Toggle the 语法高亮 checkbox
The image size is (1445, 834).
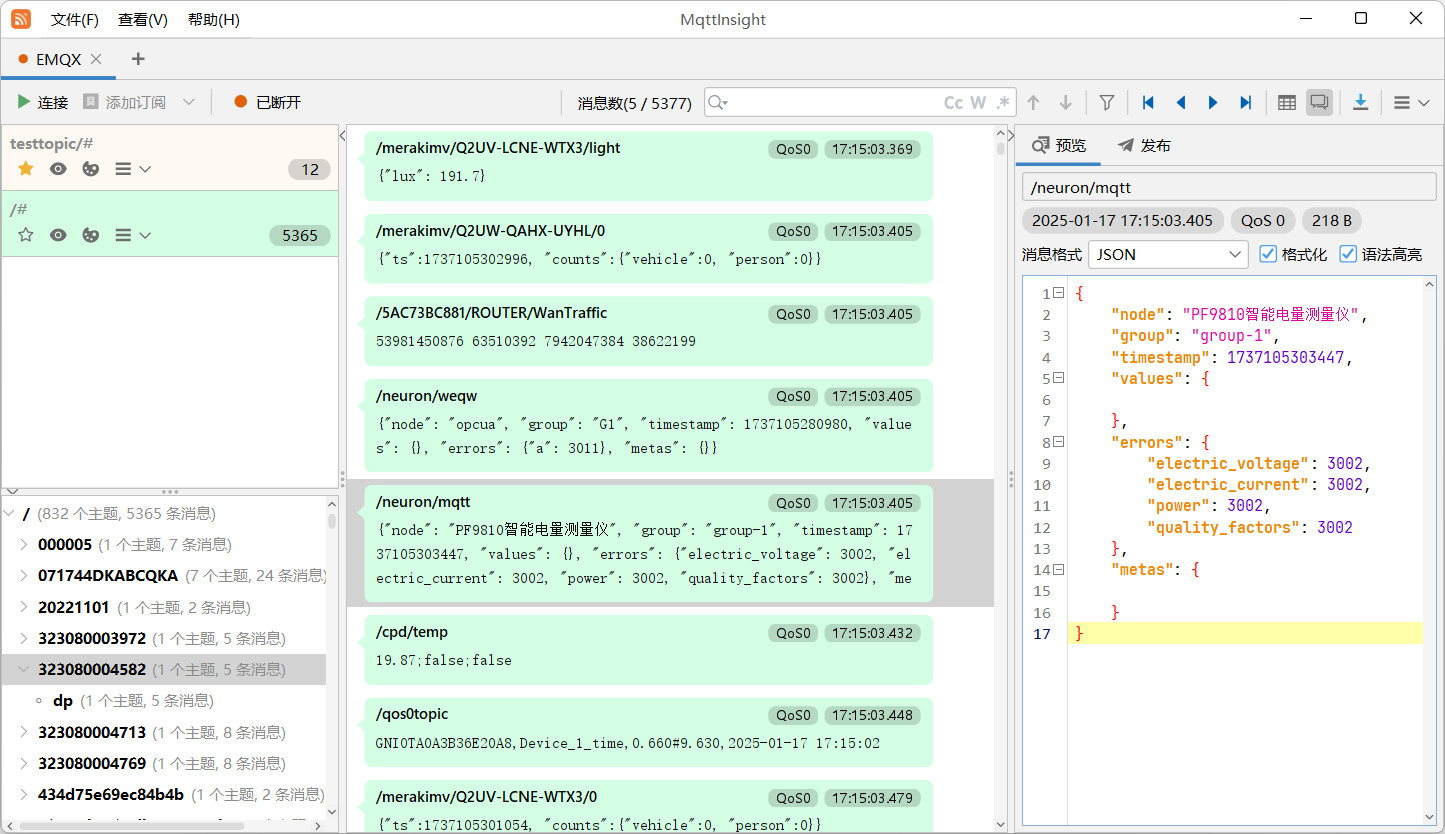click(1348, 254)
